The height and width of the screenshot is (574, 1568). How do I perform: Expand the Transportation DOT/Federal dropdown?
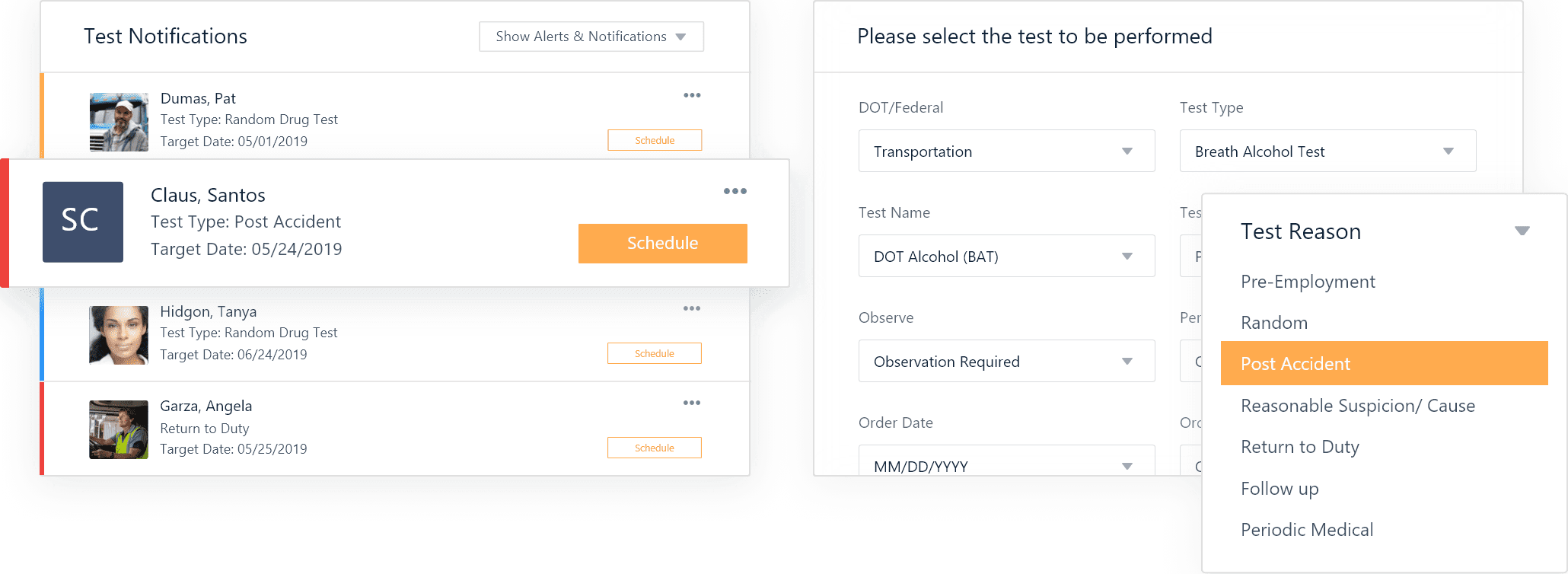(1006, 151)
